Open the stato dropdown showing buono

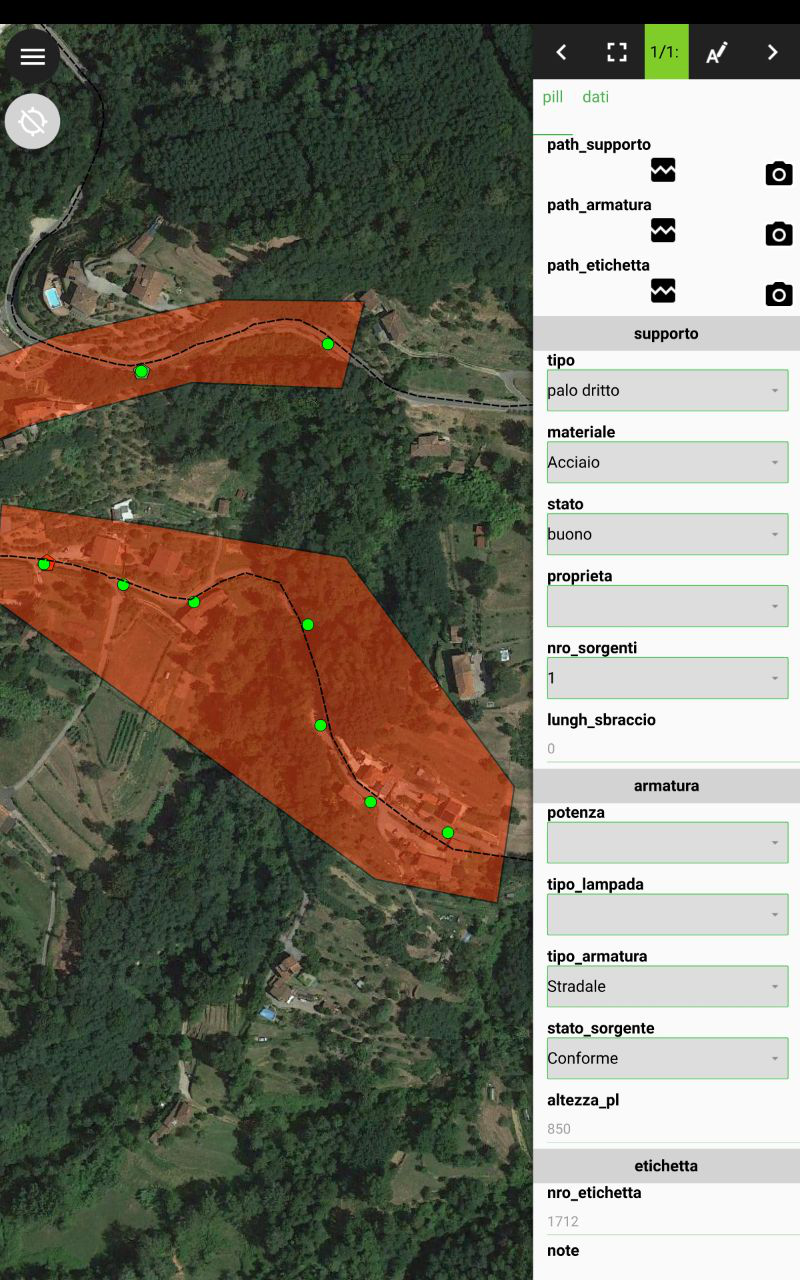point(667,534)
